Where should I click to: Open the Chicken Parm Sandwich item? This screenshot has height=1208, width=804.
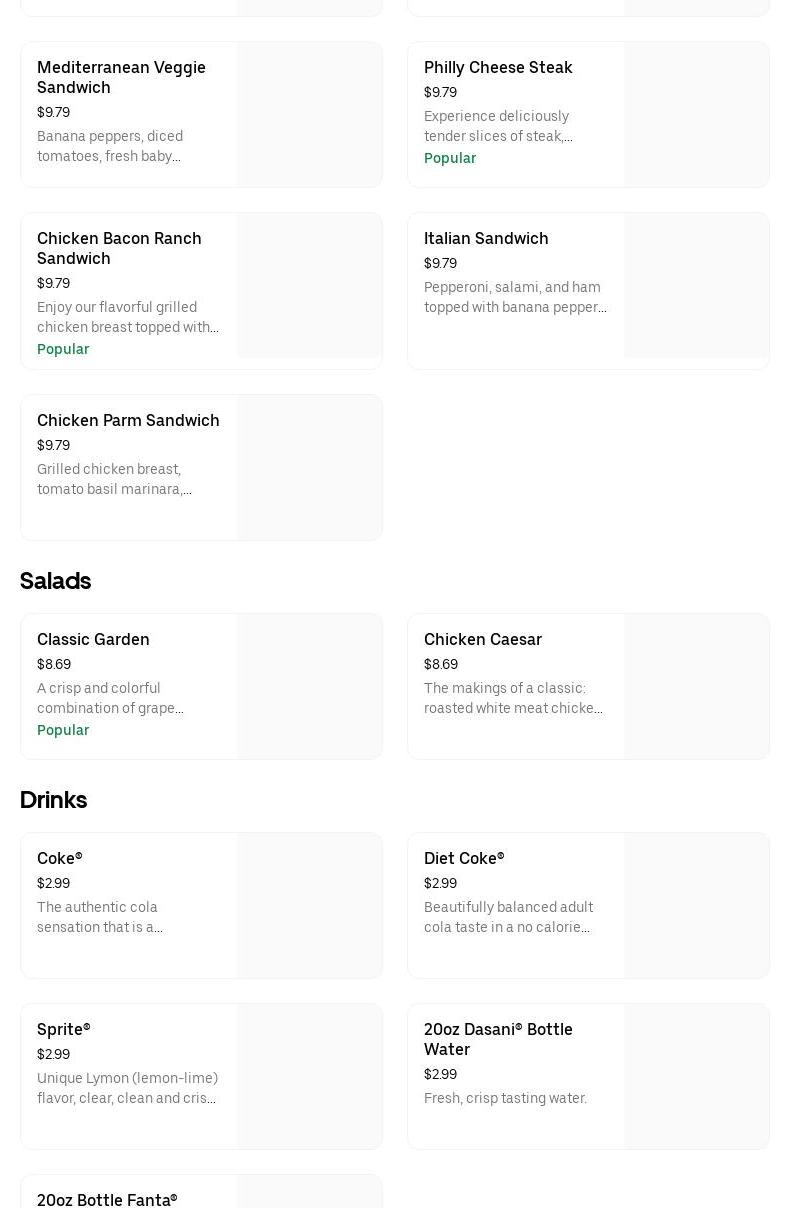pyautogui.click(x=128, y=421)
